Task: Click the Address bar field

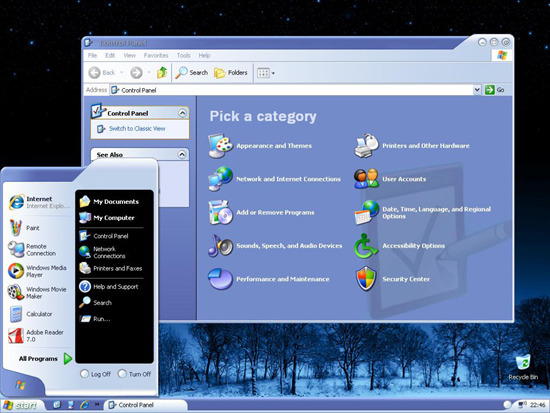Action: (291, 90)
